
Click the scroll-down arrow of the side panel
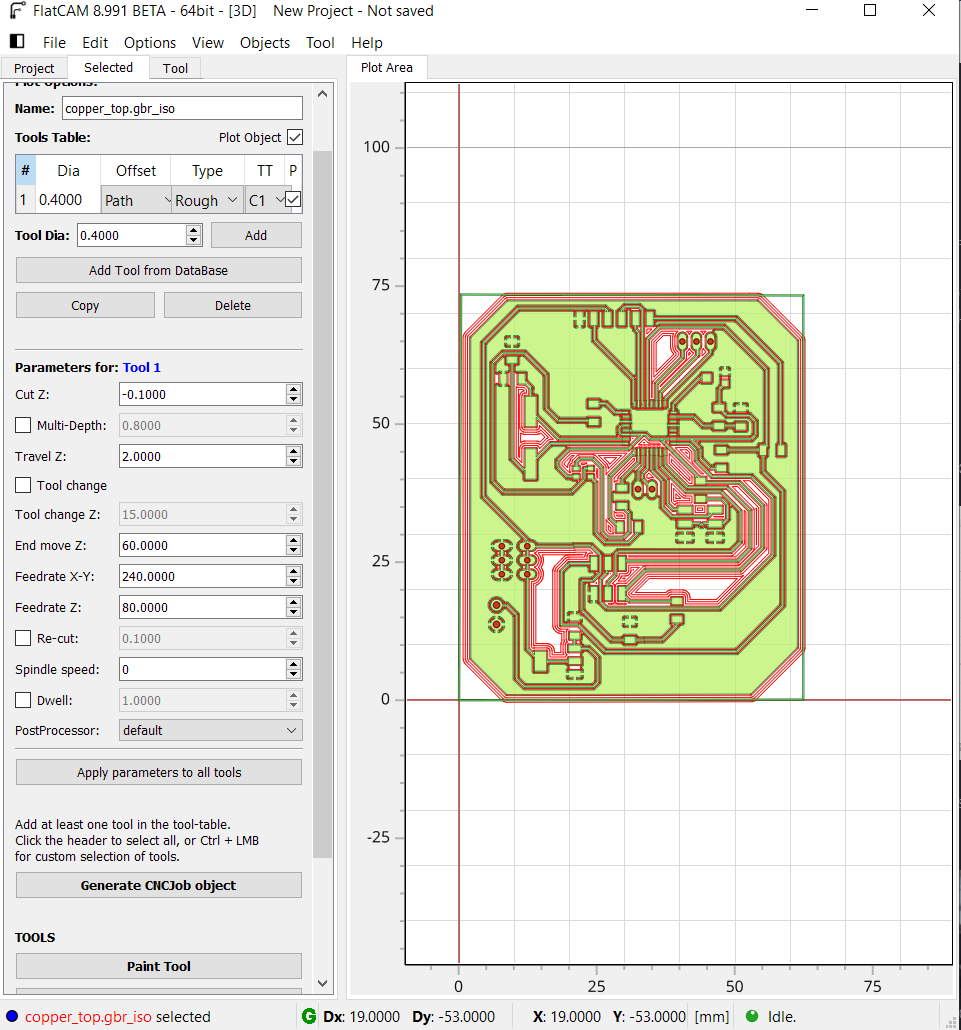click(x=322, y=983)
